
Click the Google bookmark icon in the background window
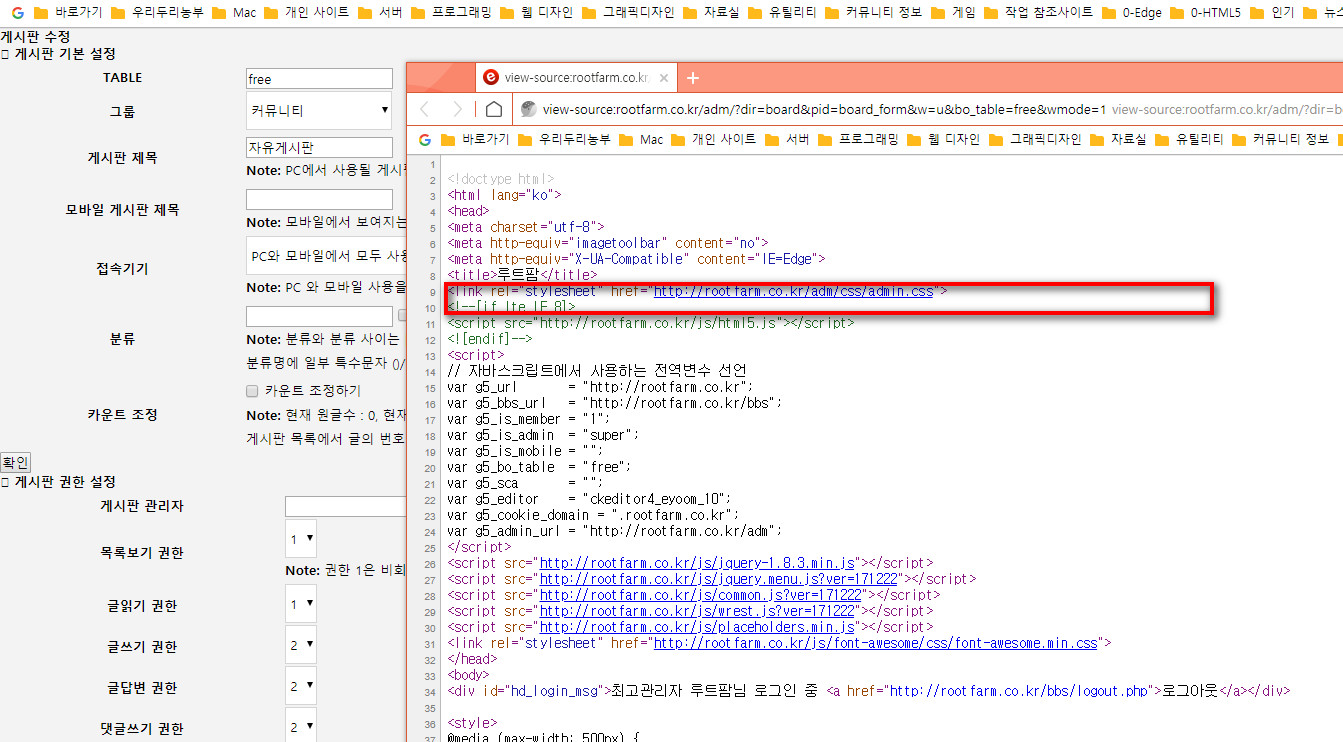17,13
